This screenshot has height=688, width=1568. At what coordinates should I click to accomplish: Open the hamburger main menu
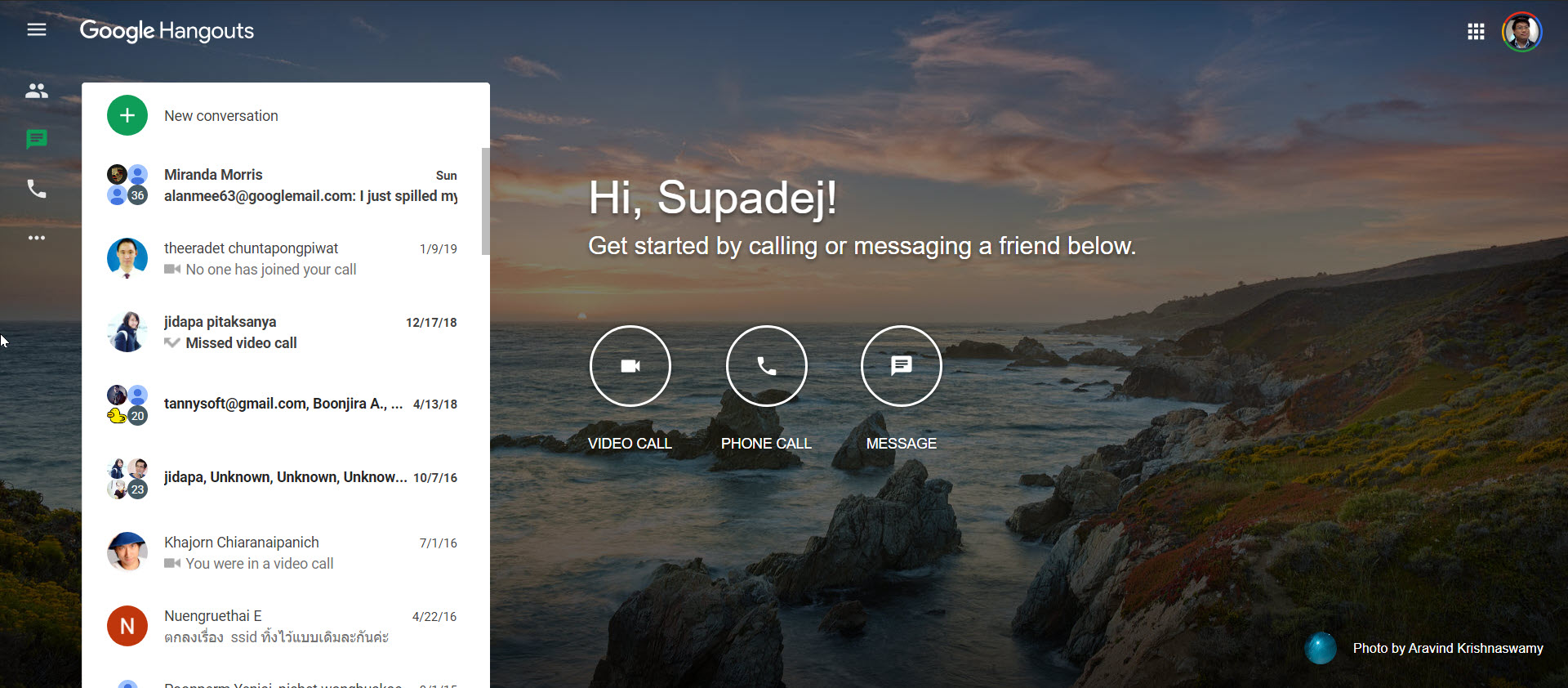(x=37, y=30)
